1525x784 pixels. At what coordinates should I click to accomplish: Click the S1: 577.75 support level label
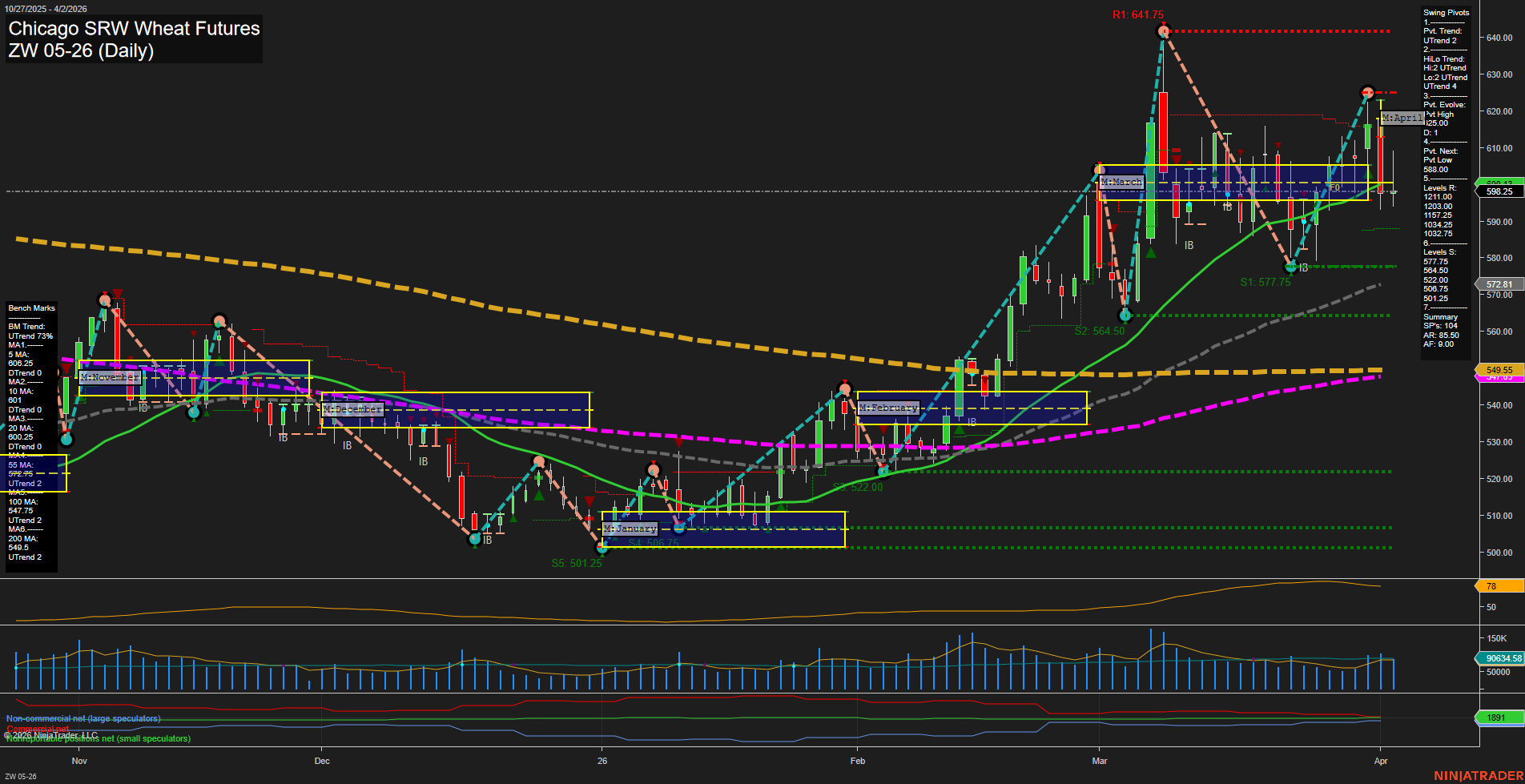point(1266,281)
